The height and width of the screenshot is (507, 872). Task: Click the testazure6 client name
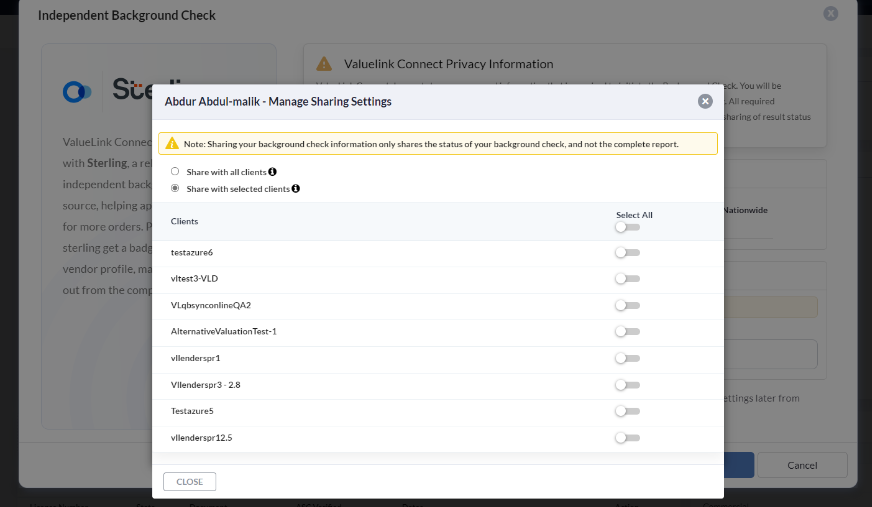click(192, 252)
